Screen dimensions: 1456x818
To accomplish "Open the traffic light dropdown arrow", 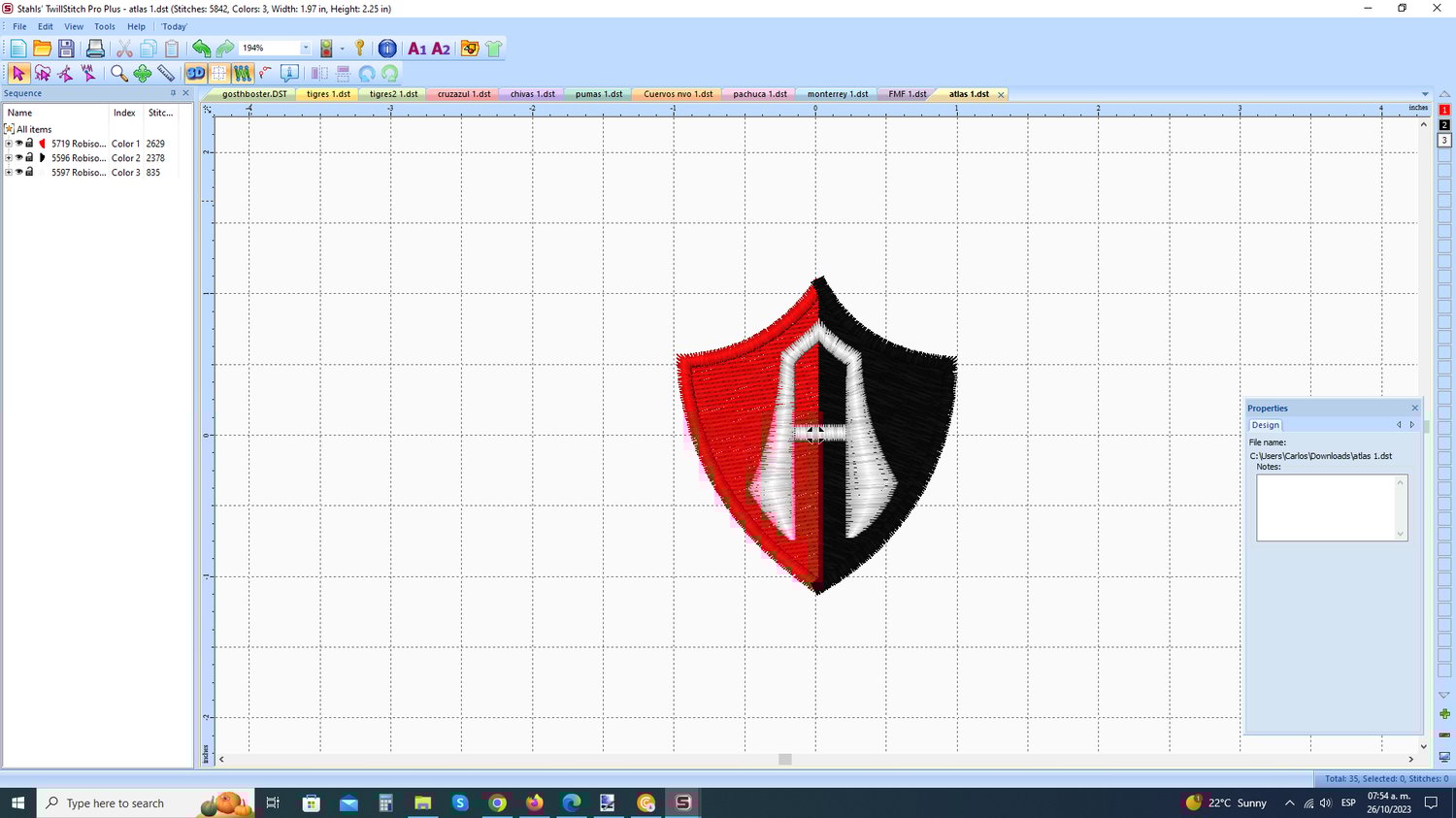I will point(342,49).
